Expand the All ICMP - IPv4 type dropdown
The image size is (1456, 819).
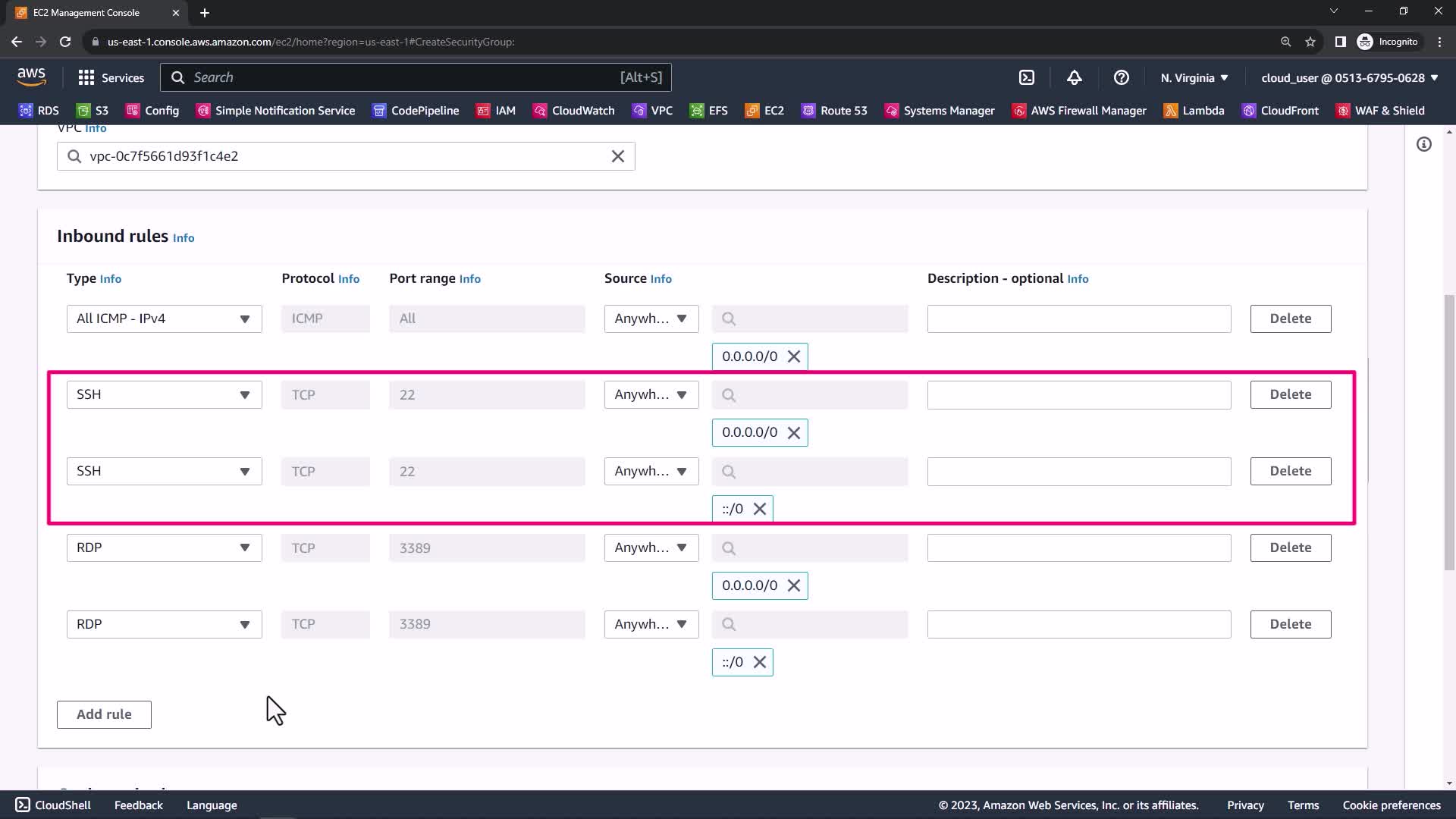coord(164,318)
